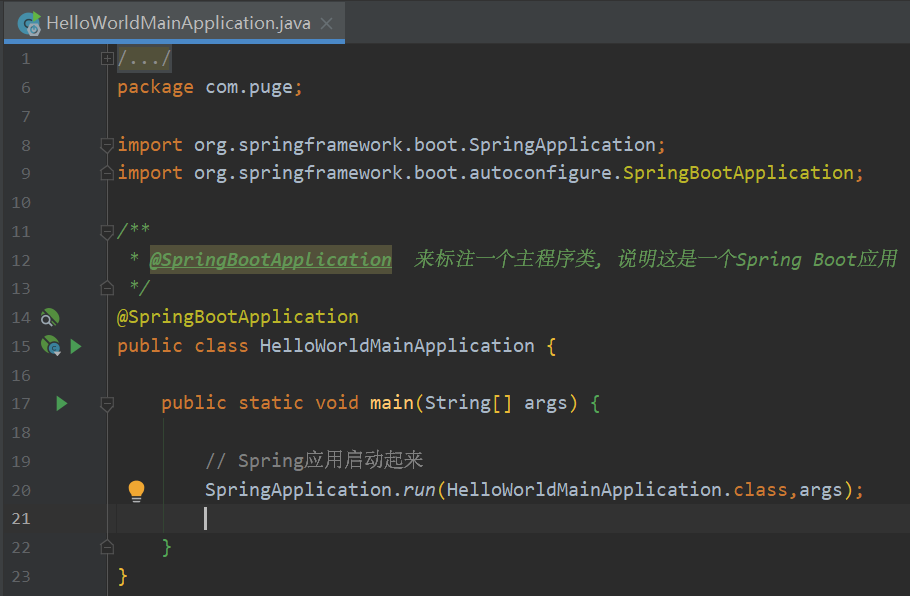The height and width of the screenshot is (596, 910).
Task: Click the comment '// Spring应用启动起来'
Action: coord(314,460)
